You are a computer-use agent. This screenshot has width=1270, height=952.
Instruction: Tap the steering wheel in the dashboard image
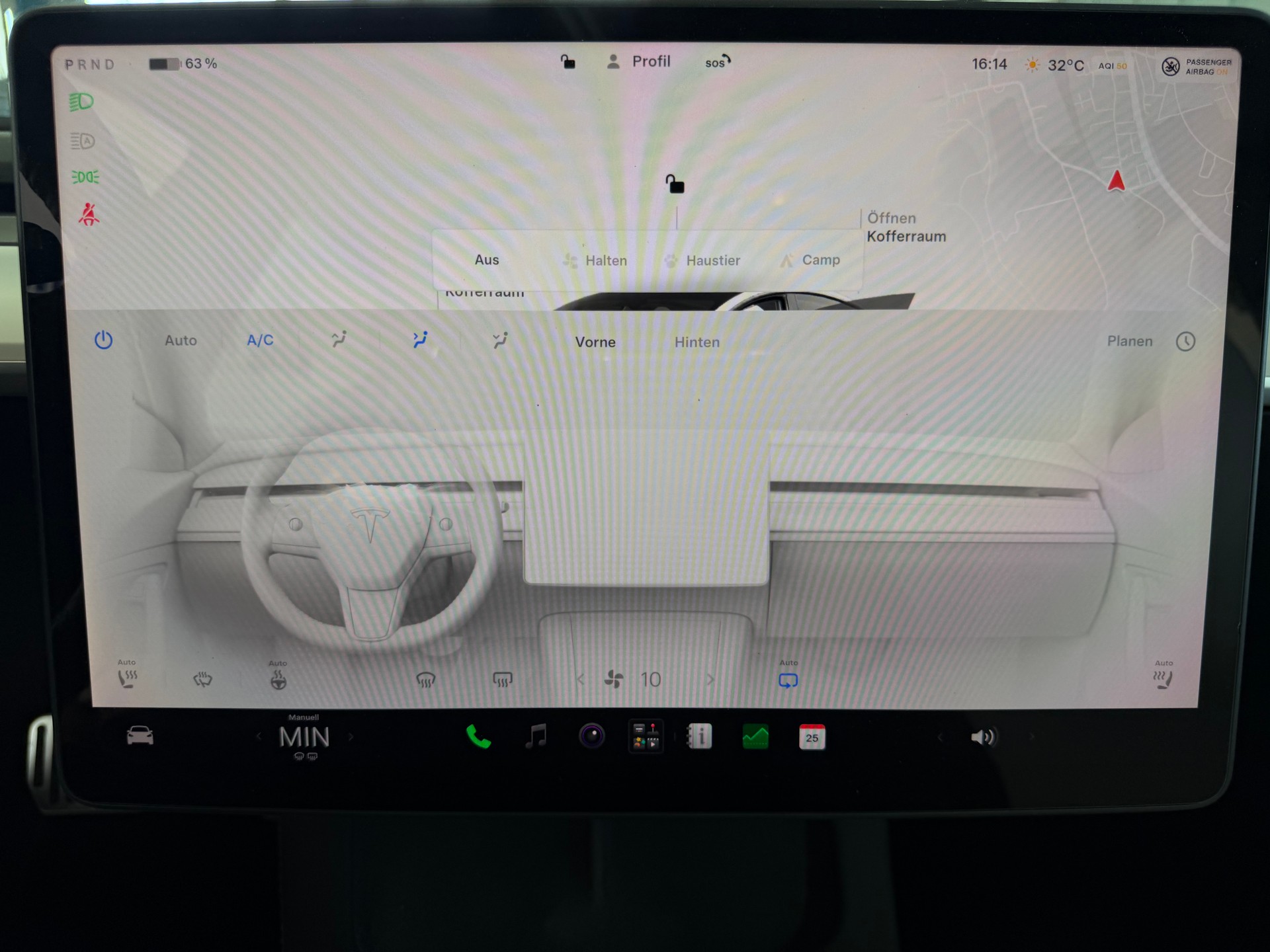coord(370,539)
